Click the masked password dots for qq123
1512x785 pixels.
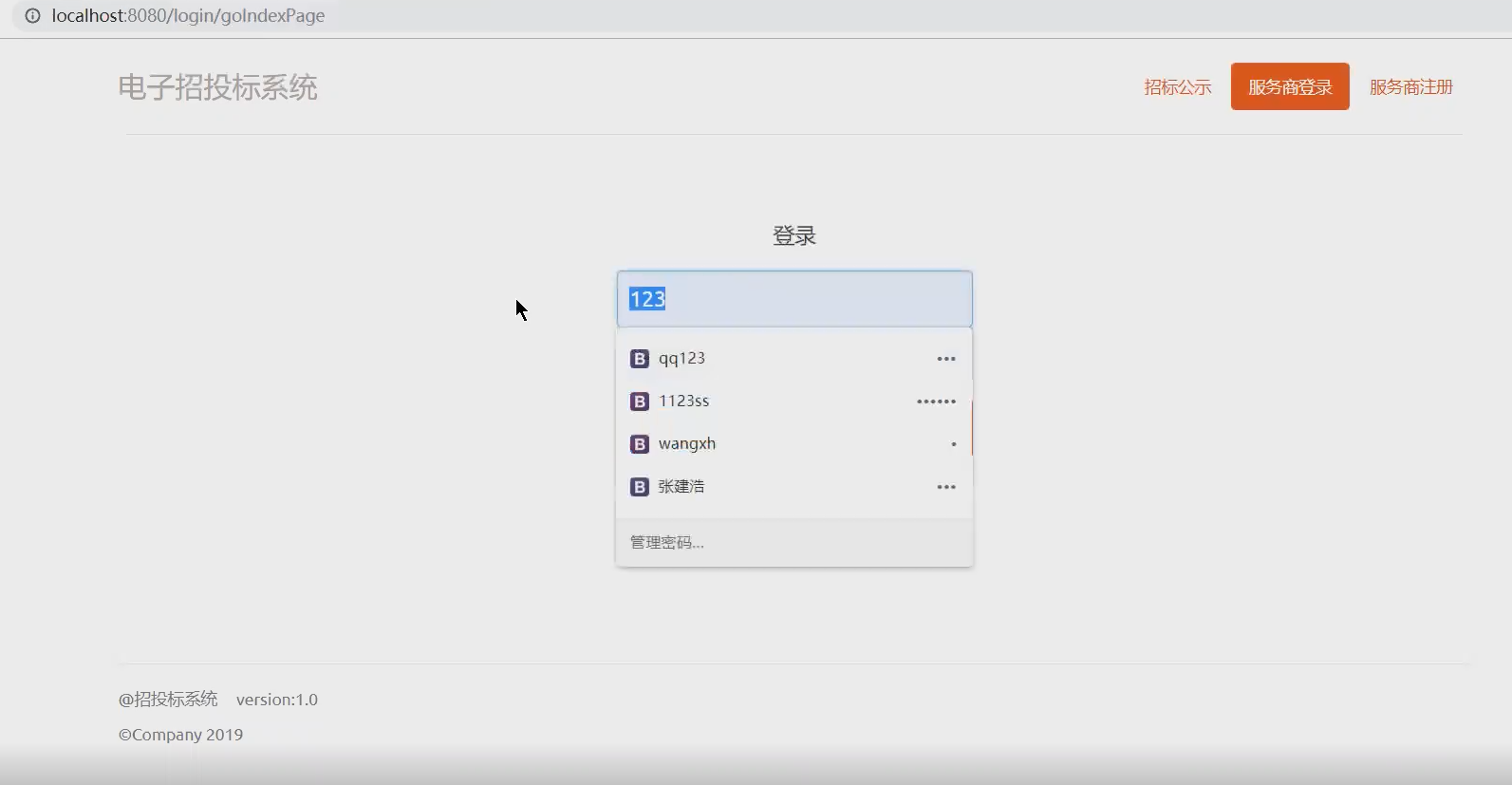point(946,359)
